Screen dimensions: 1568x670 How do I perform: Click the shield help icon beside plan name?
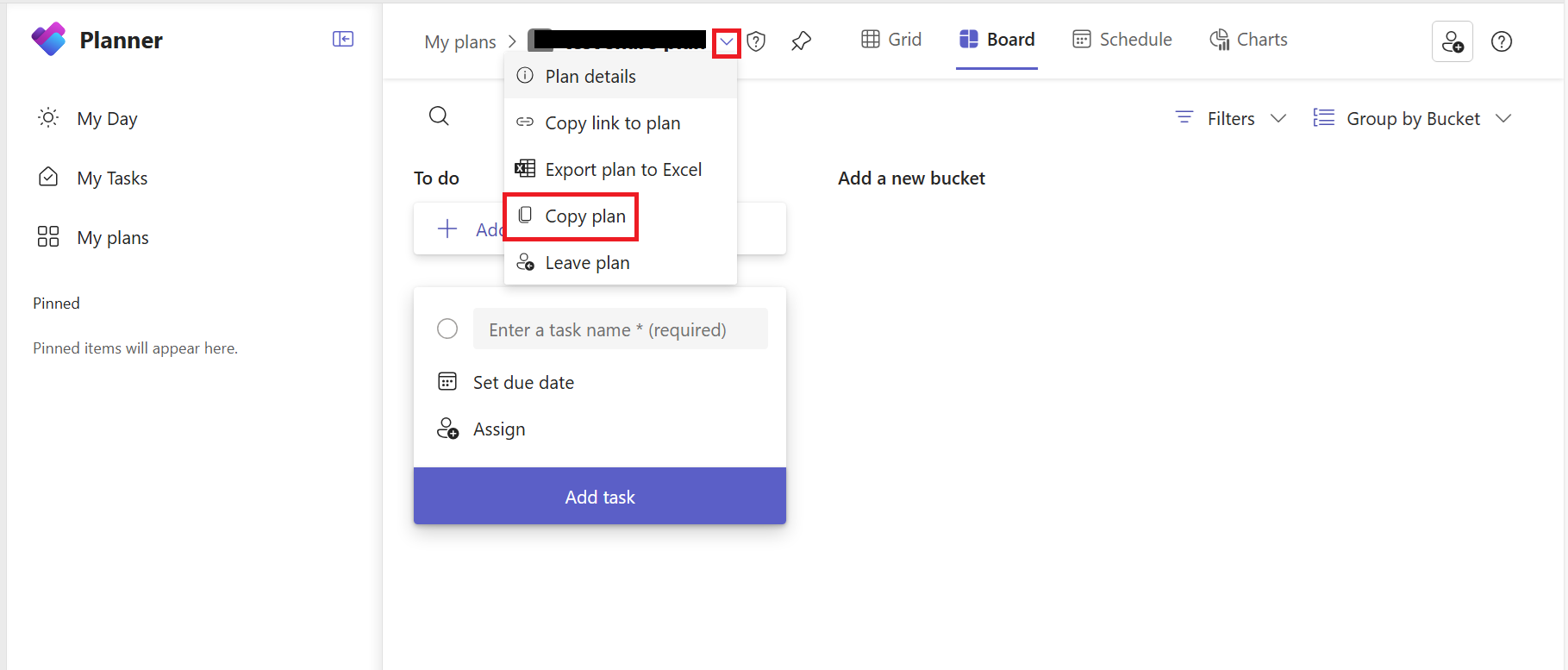tap(756, 41)
